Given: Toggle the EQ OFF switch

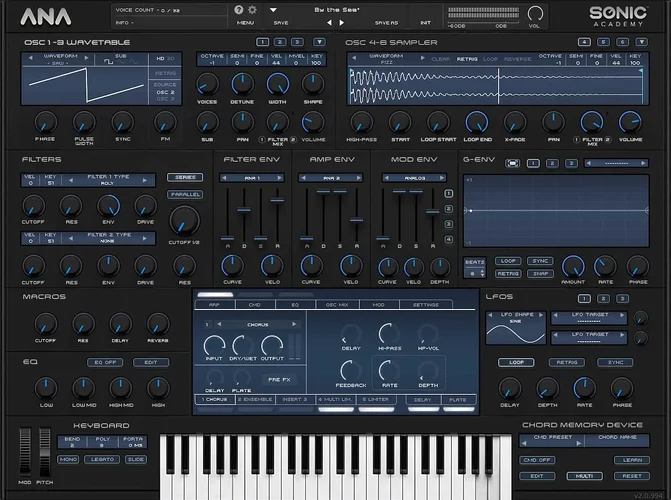Looking at the screenshot, I should tap(105, 362).
